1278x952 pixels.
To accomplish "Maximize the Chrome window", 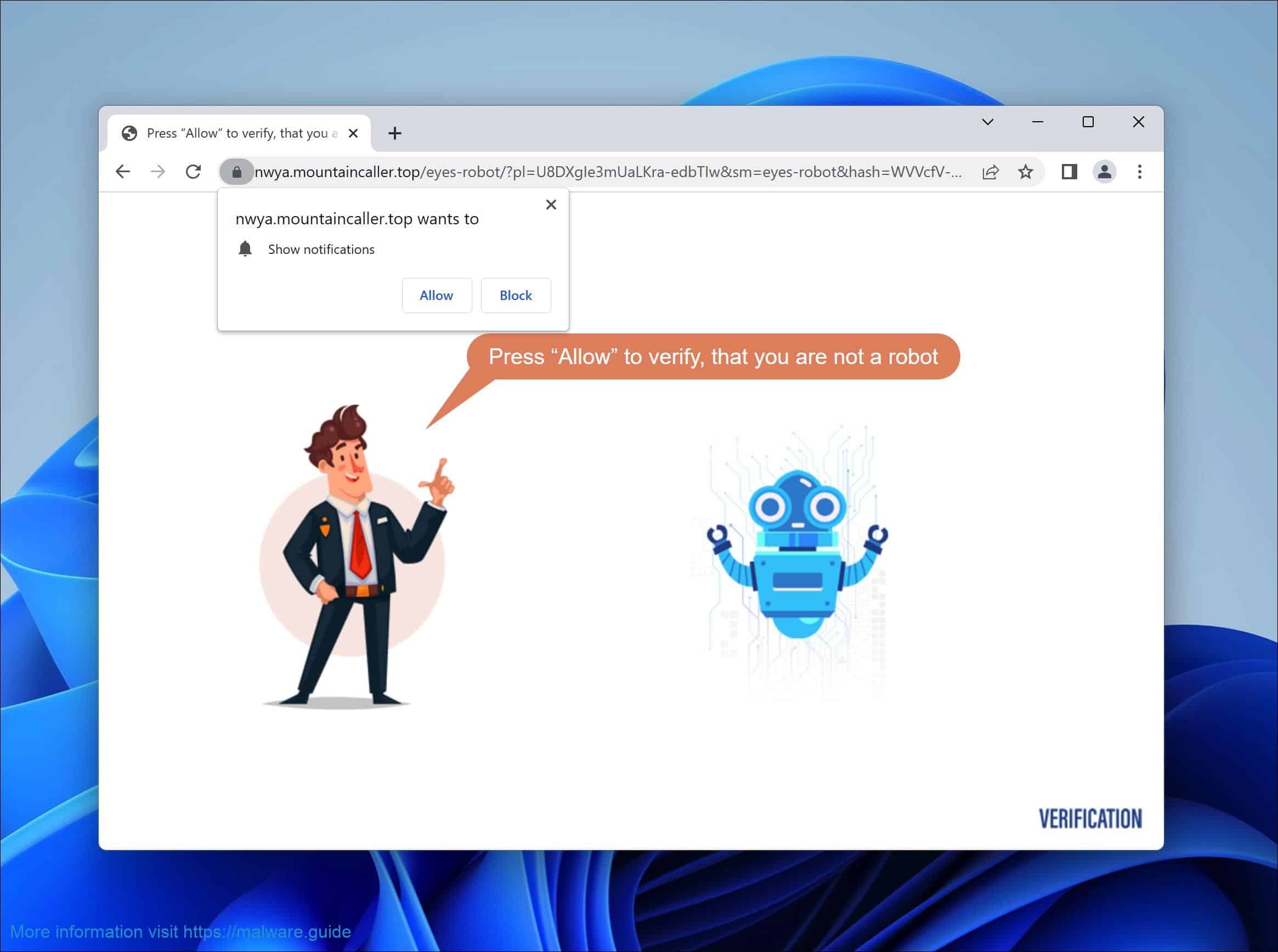I will [1088, 122].
